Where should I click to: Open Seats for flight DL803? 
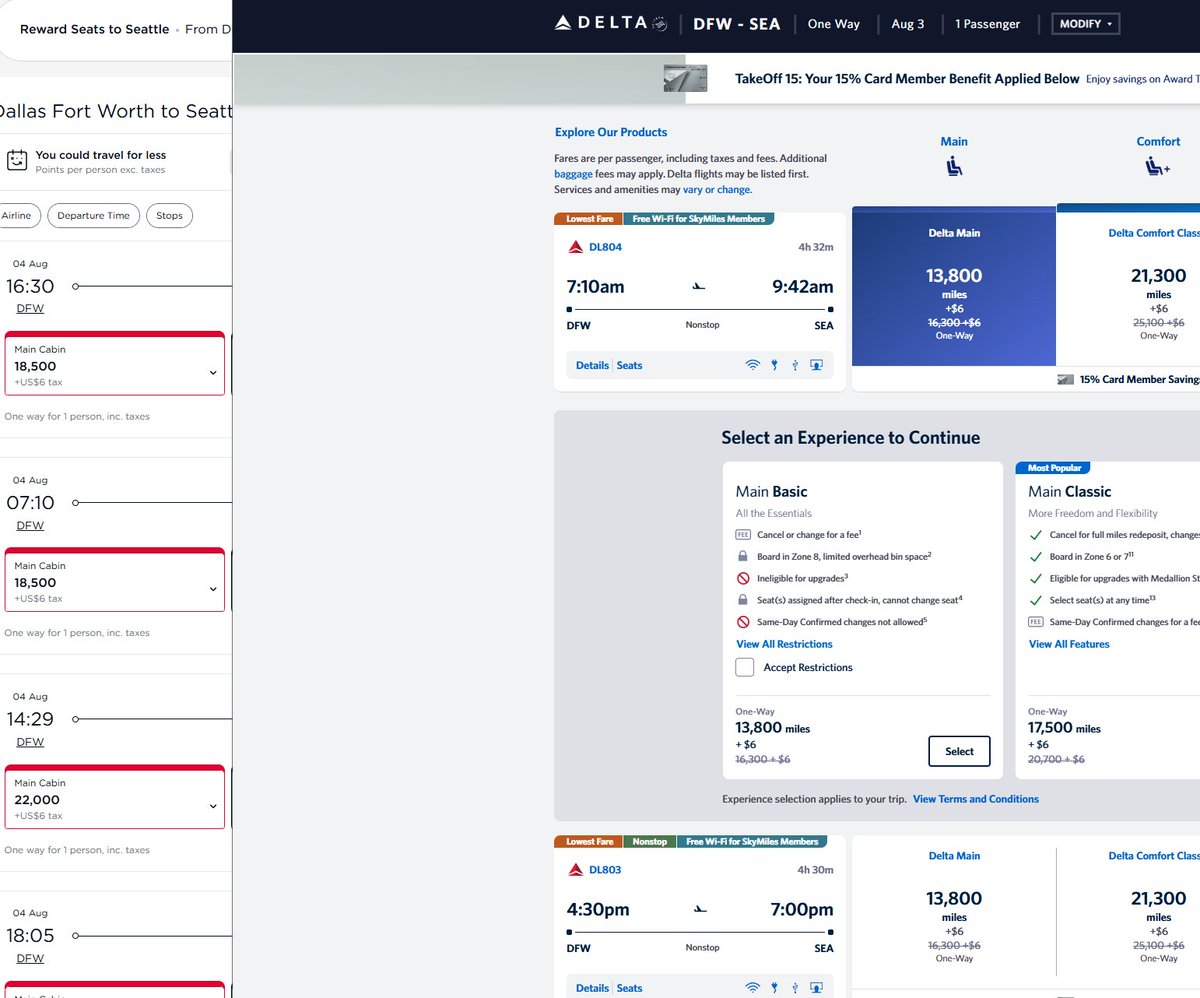pyautogui.click(x=629, y=989)
